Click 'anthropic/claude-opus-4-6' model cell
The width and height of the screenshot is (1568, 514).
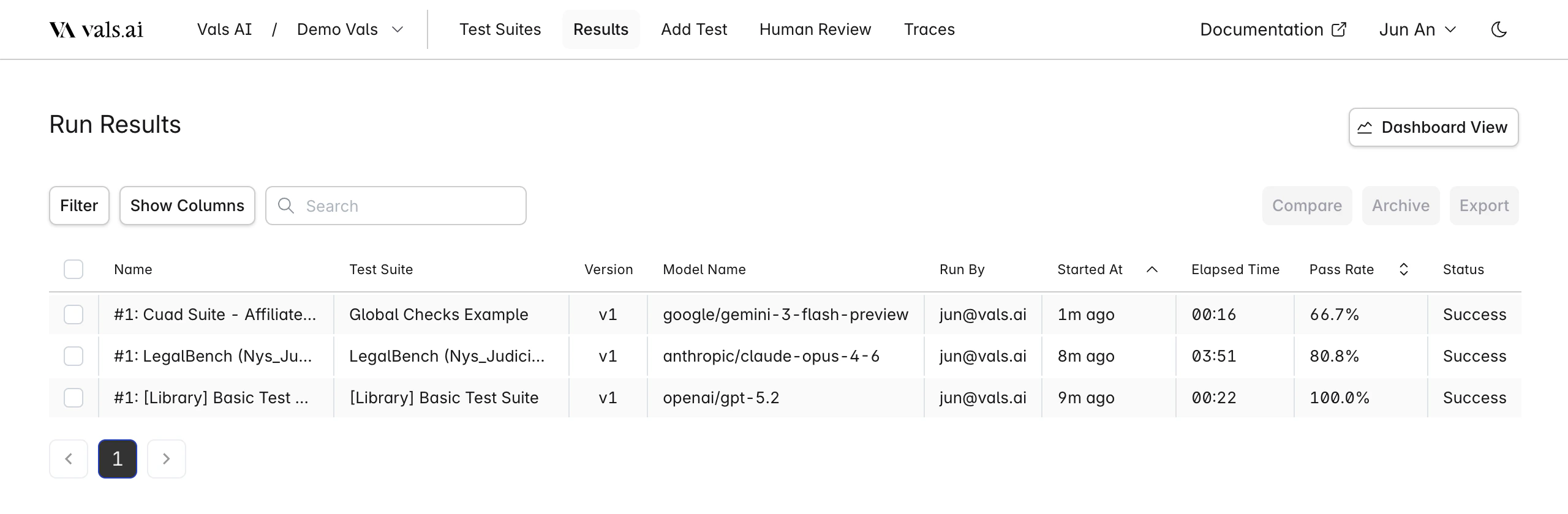[x=771, y=356]
